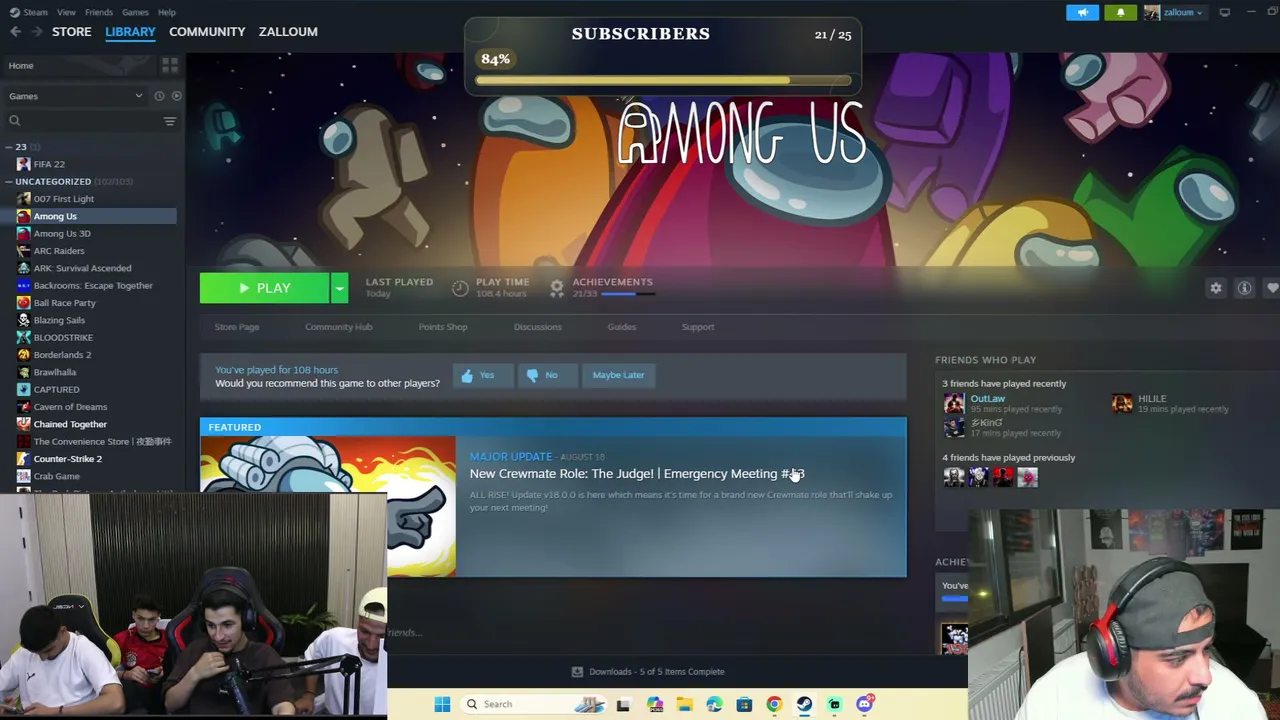The height and width of the screenshot is (720, 1280).
Task: Collapse the Uncategorized category
Action: click(x=10, y=182)
